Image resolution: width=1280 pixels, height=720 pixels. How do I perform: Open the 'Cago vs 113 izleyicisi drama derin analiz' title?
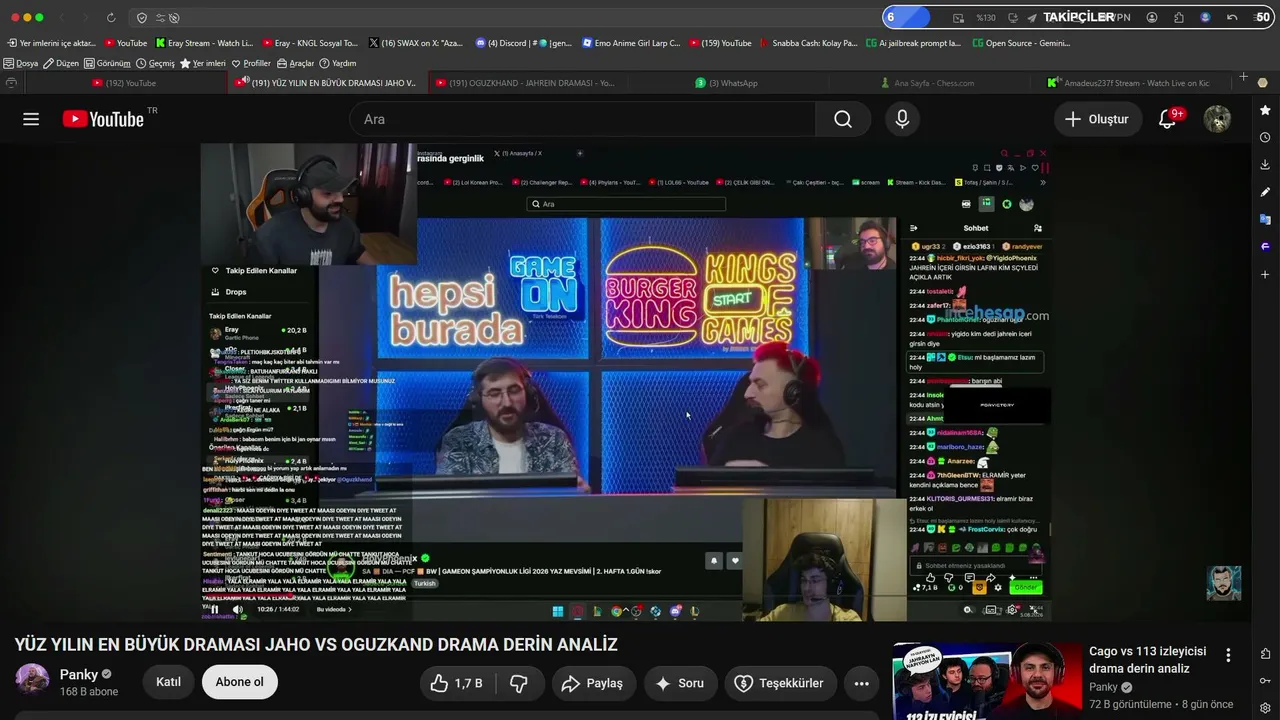tap(1147, 660)
